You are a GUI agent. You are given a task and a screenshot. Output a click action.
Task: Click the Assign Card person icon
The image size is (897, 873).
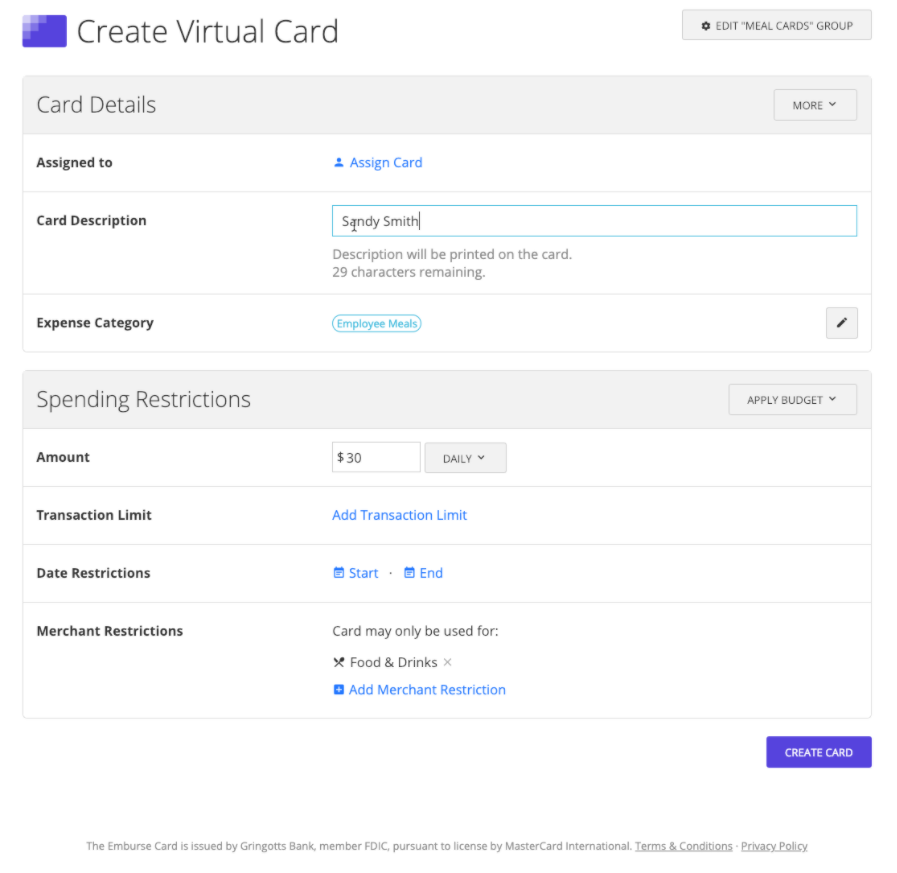[x=338, y=162]
